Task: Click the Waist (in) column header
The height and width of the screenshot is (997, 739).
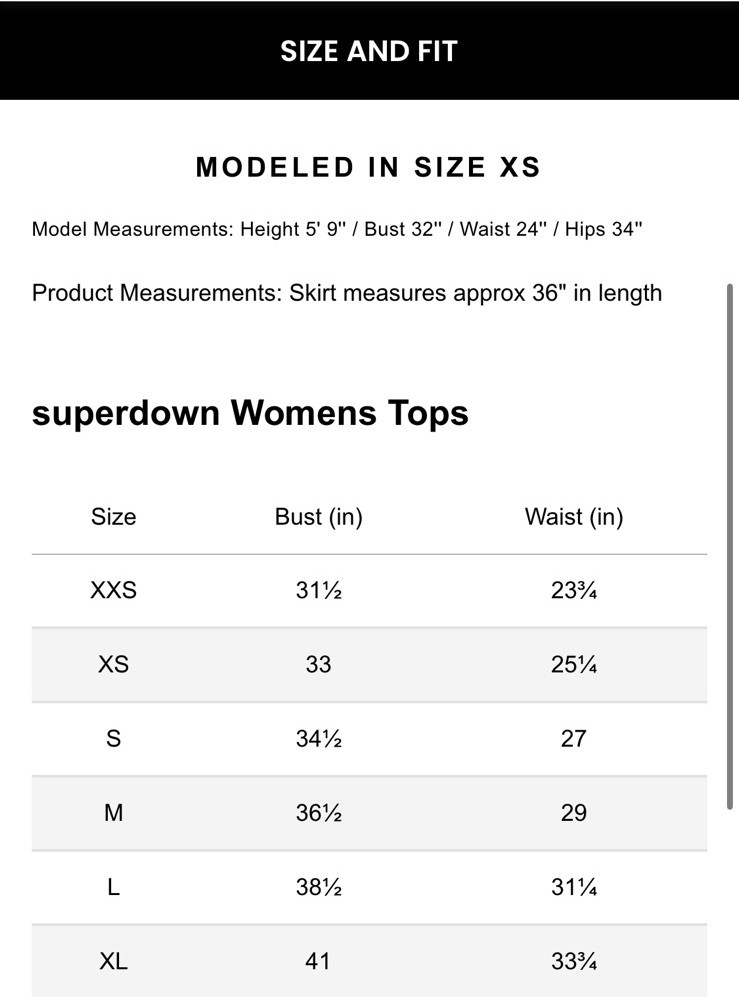Action: pyautogui.click(x=573, y=517)
